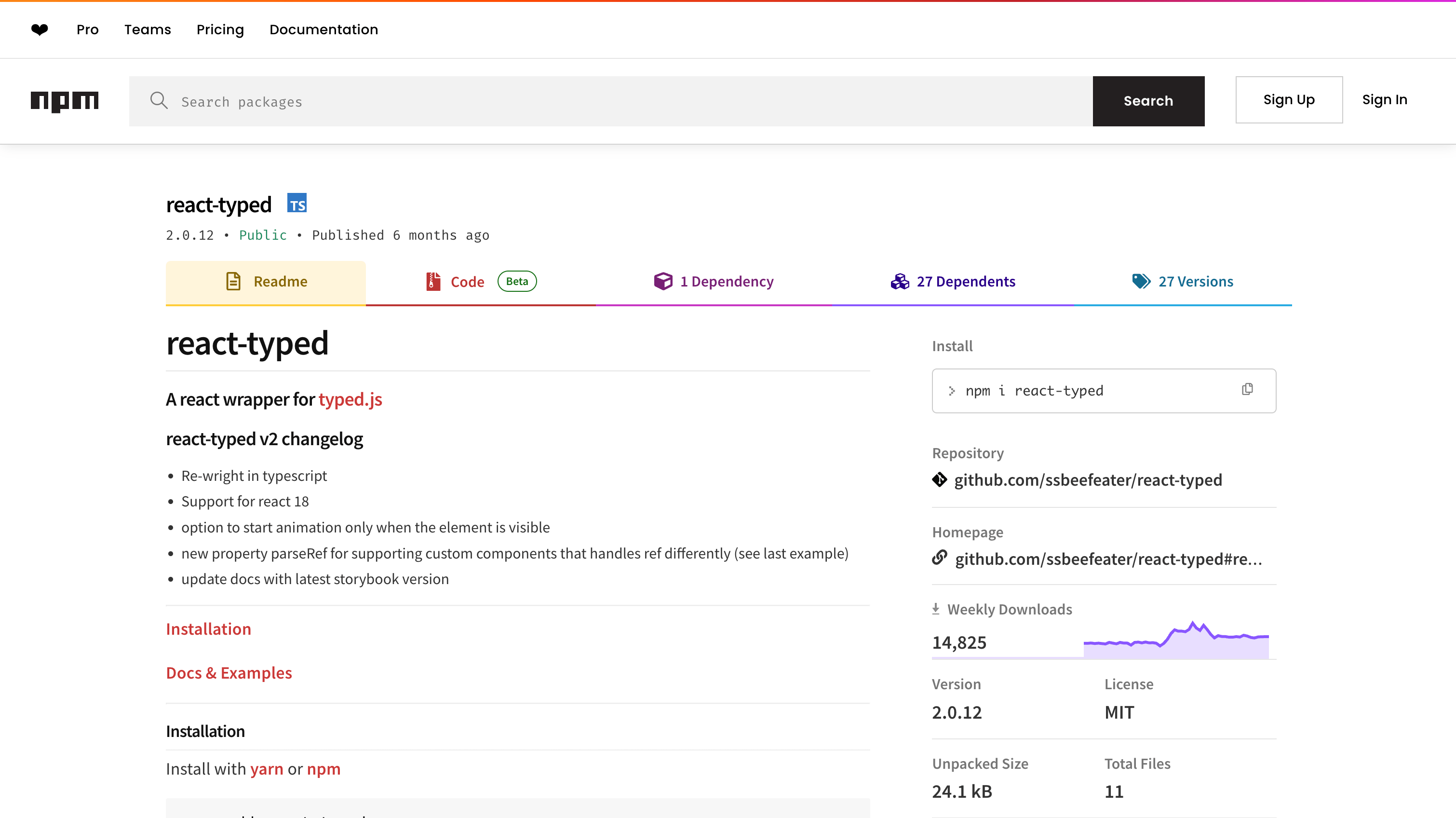Click the git repository icon
This screenshot has height=818, width=1456.
(939, 480)
